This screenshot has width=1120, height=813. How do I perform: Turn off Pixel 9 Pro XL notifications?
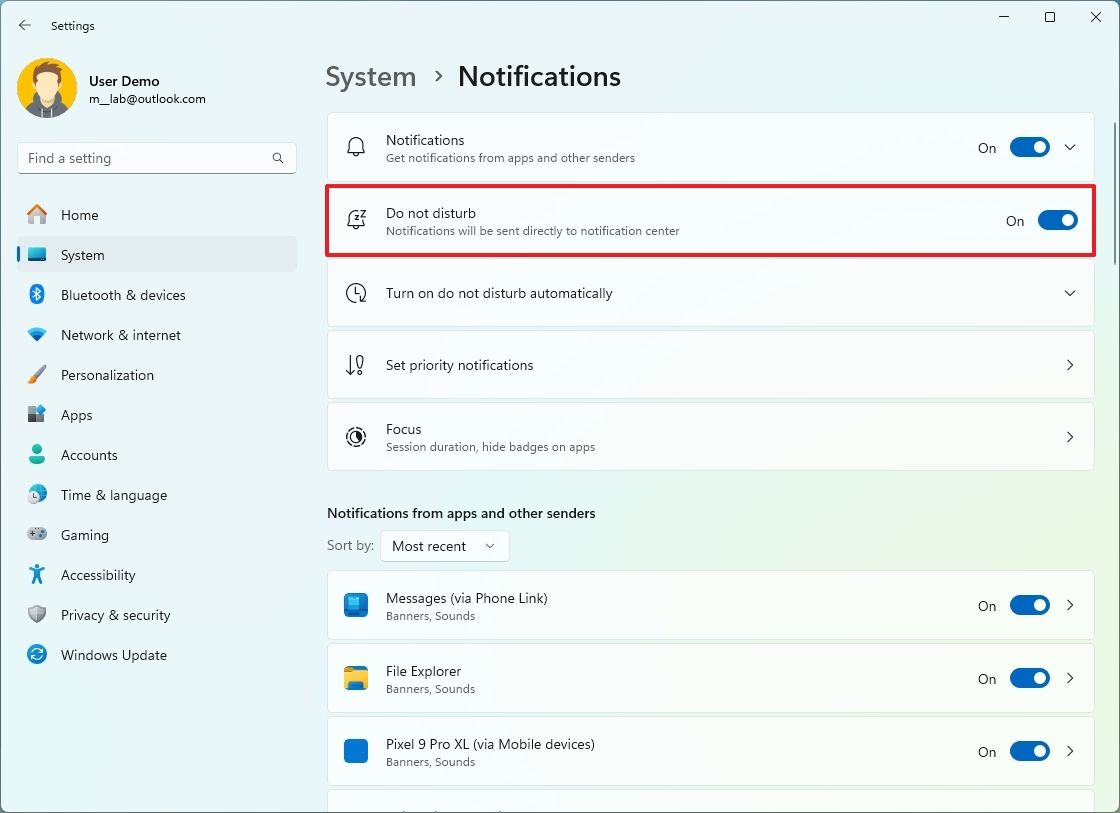(1029, 751)
